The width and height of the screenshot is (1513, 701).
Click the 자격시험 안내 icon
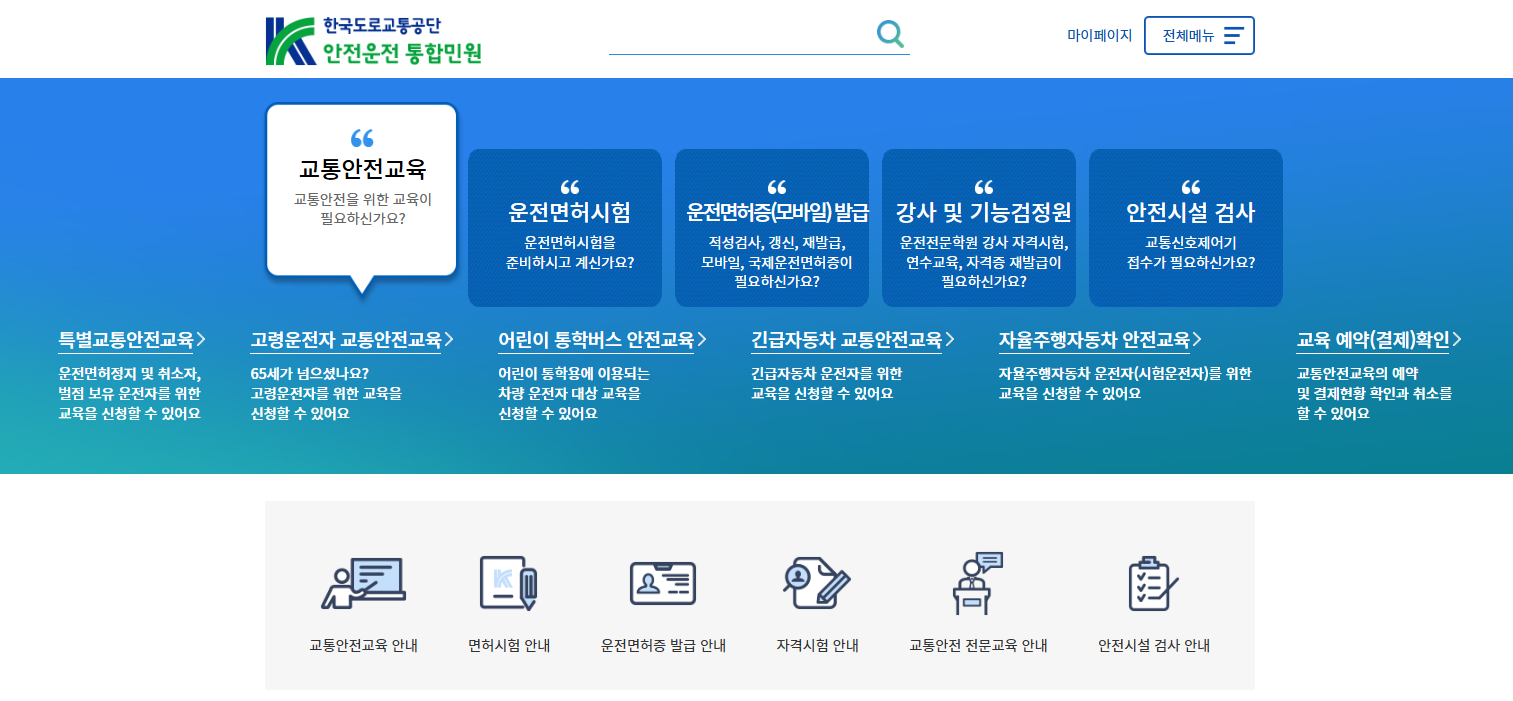[x=817, y=581]
